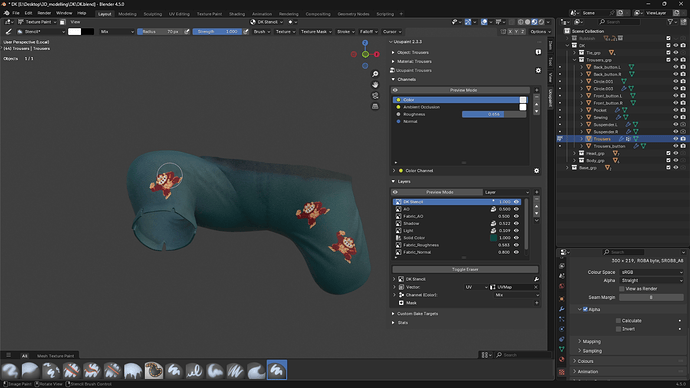Hide Trousers object in outliner
Screen dimensions: 690x388
675,139
